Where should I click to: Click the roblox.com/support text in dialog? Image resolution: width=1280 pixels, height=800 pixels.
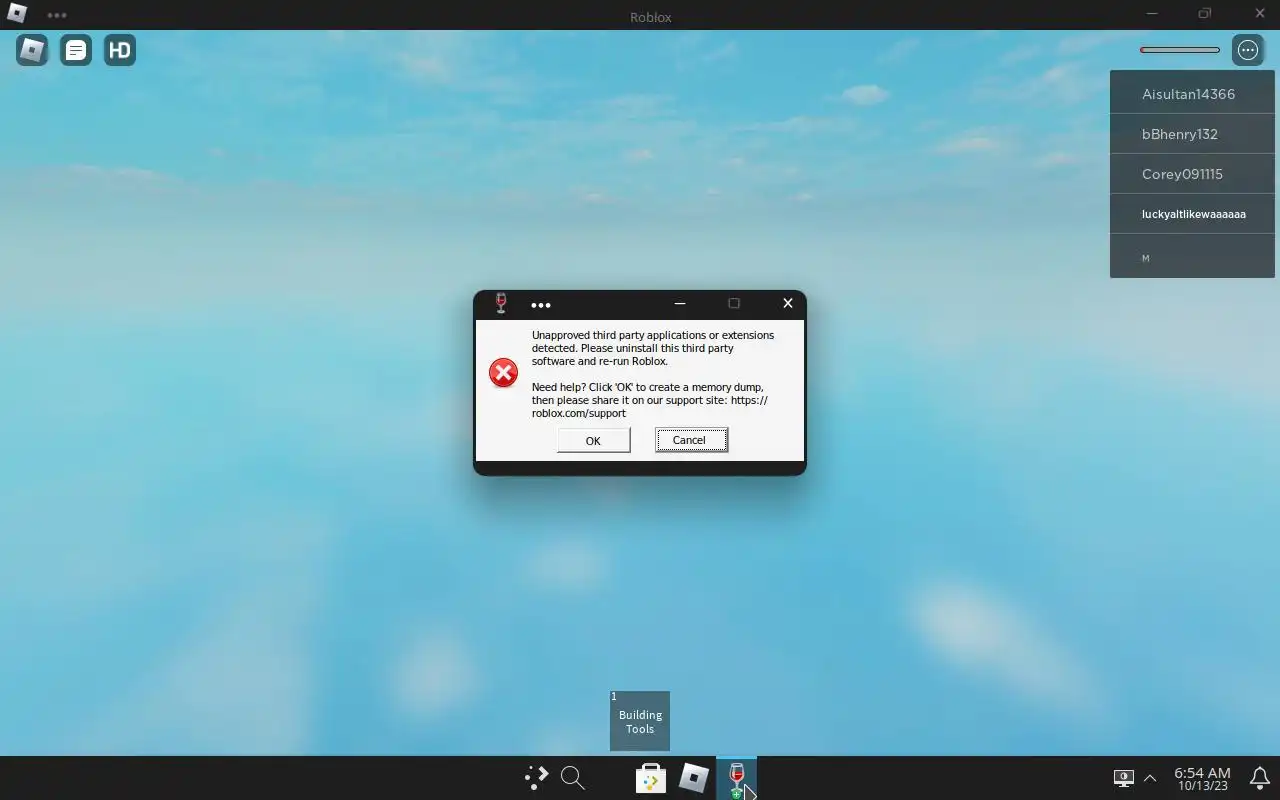pos(579,413)
